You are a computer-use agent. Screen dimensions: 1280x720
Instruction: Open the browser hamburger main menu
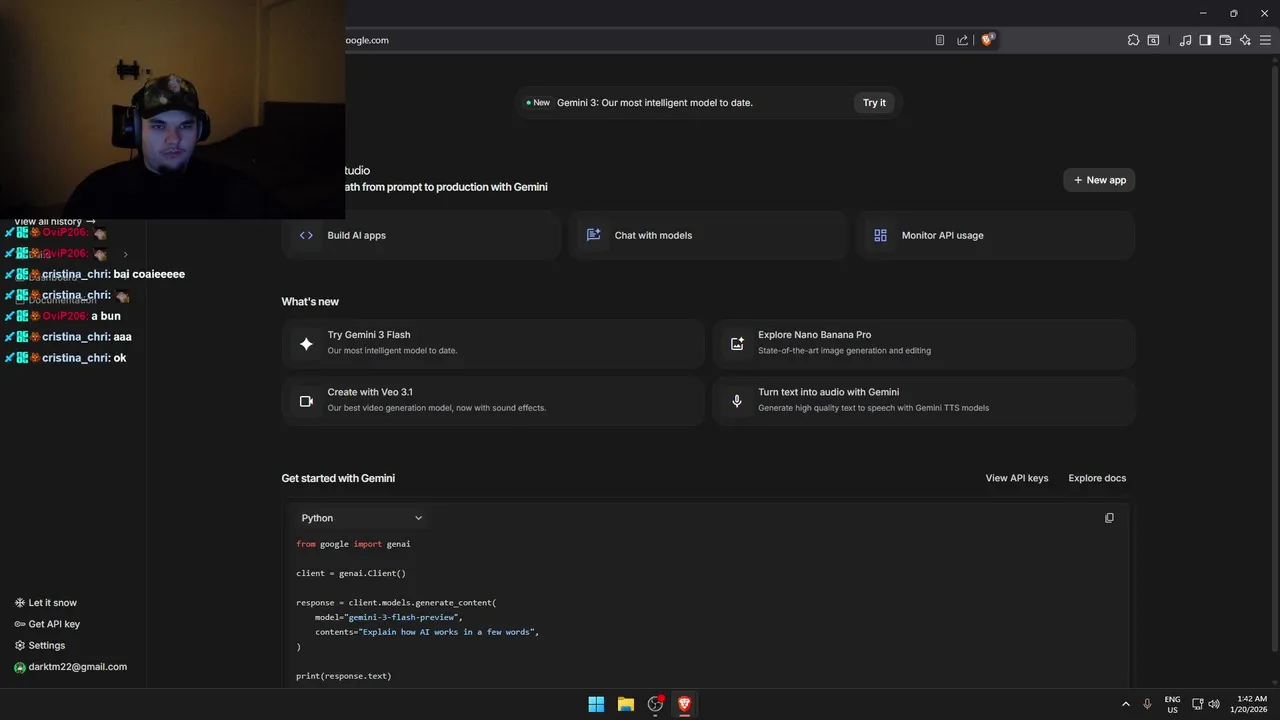(1265, 40)
